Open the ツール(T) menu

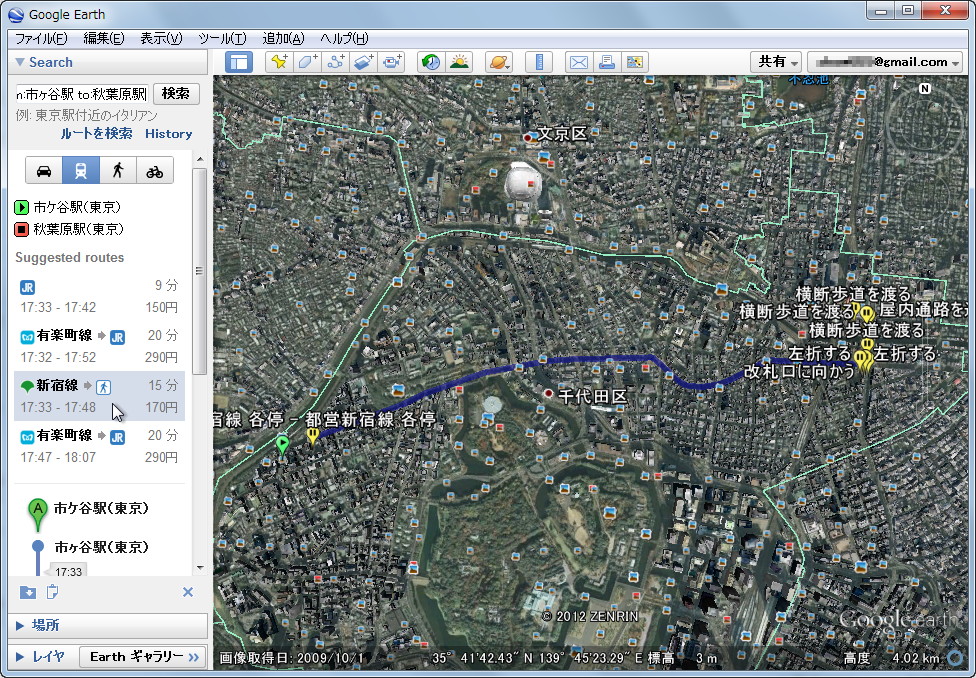[x=222, y=39]
